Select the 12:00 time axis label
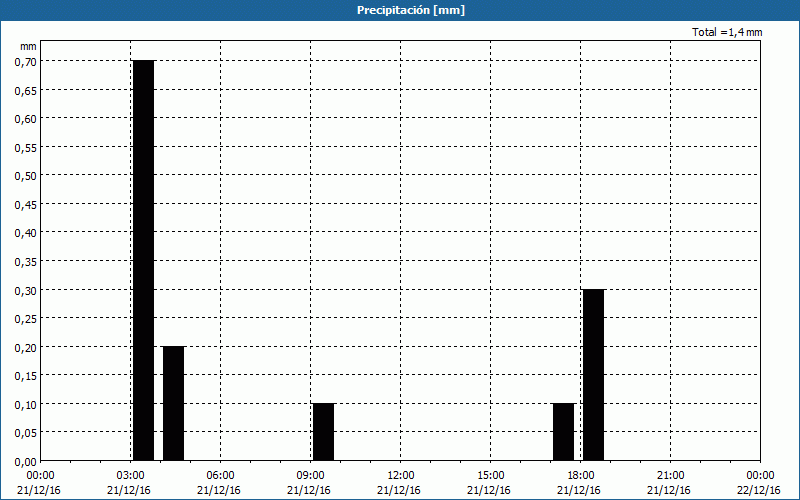The height and width of the screenshot is (500, 800). (400, 475)
